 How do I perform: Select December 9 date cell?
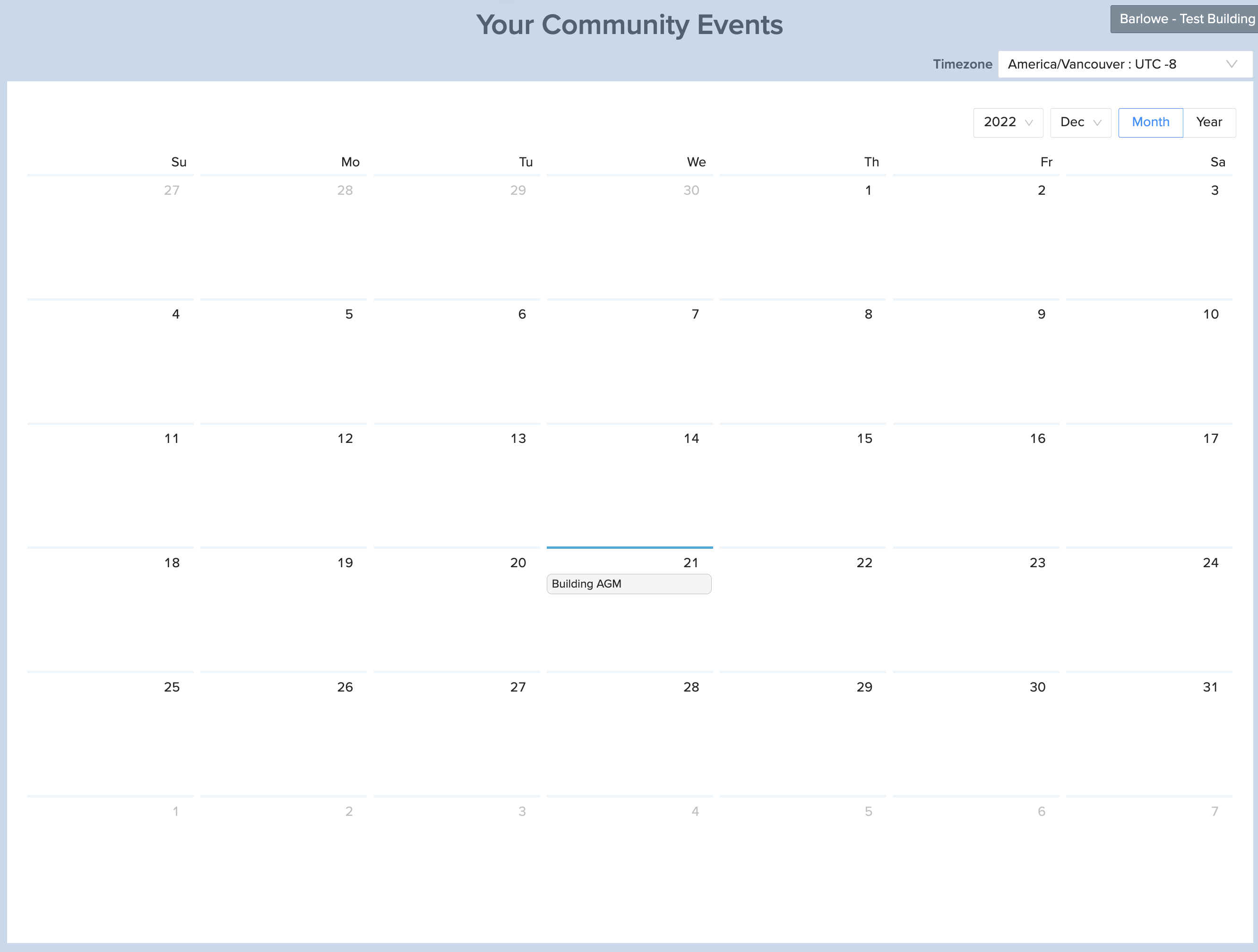[976, 361]
